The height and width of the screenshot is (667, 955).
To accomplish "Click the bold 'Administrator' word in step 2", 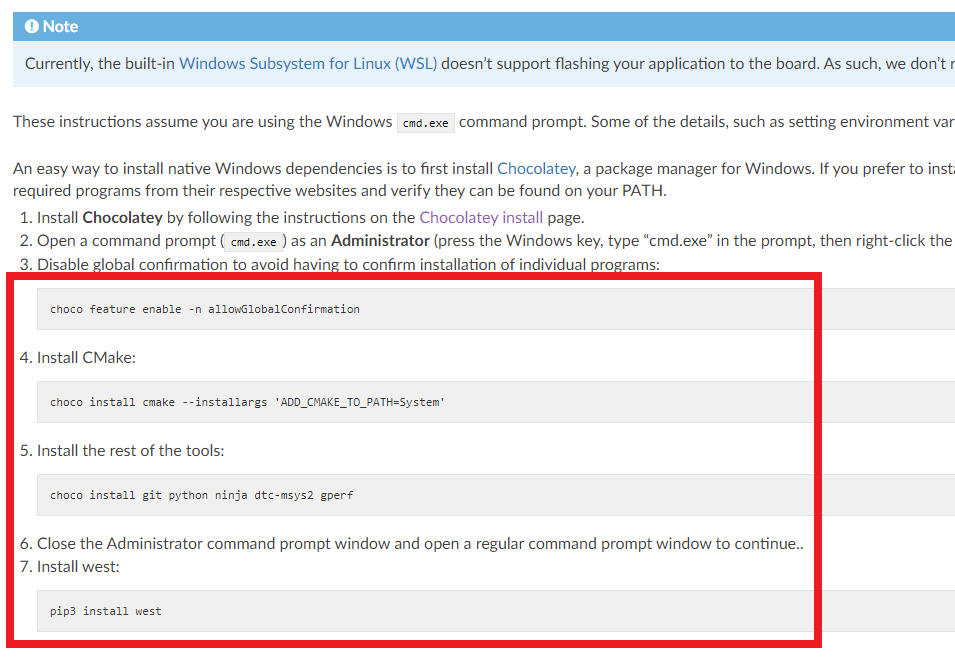I will pyautogui.click(x=380, y=241).
